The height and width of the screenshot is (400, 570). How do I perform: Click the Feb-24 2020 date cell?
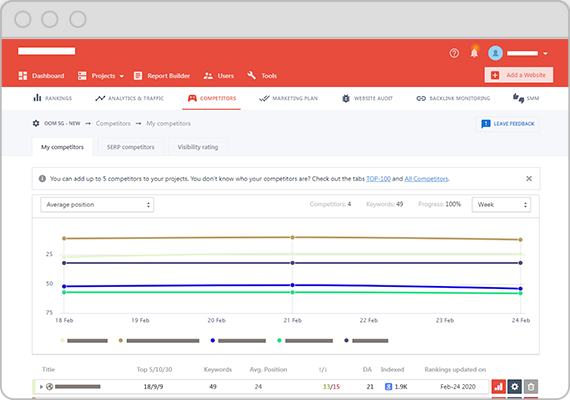458,387
